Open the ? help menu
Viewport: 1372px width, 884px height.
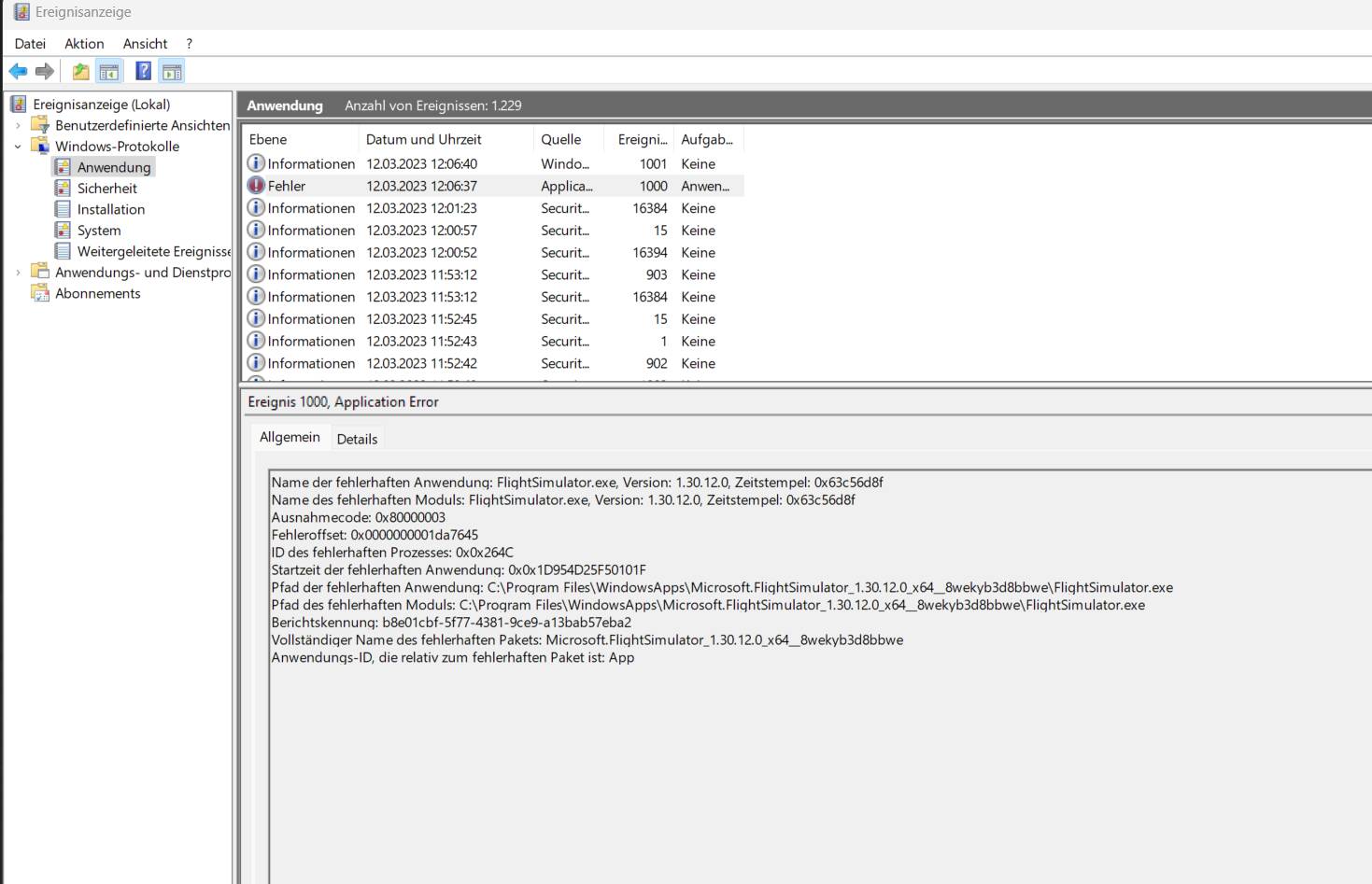pyautogui.click(x=189, y=43)
